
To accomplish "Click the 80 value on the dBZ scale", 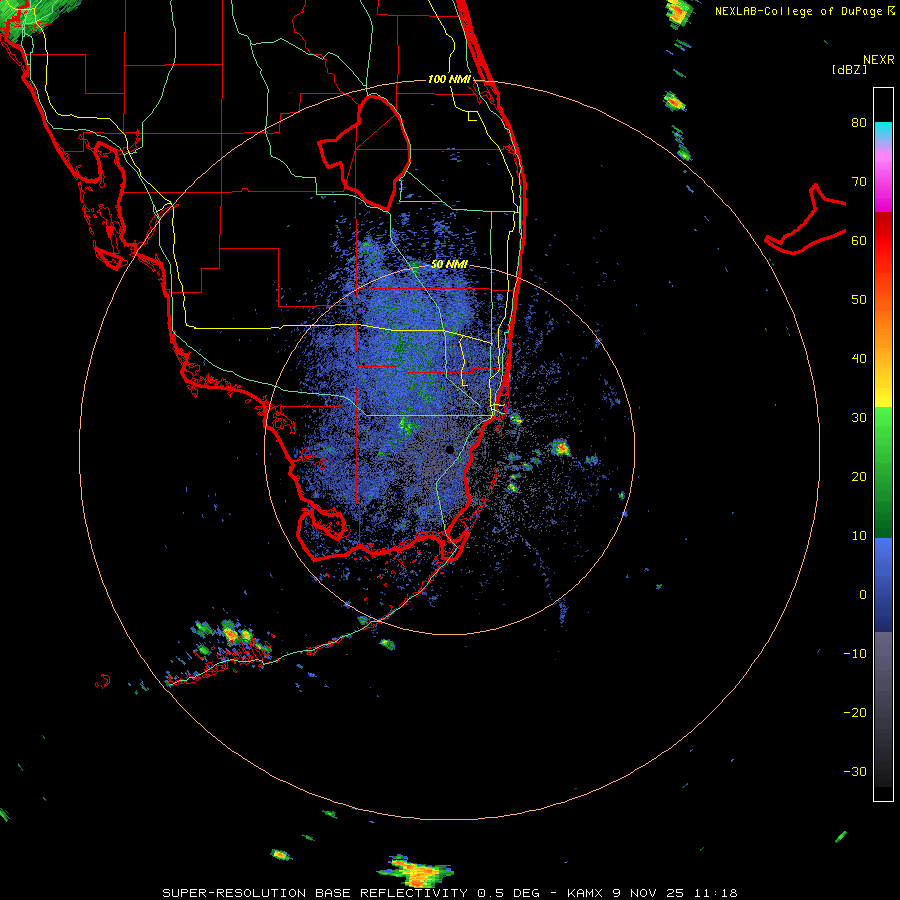I will coord(859,123).
